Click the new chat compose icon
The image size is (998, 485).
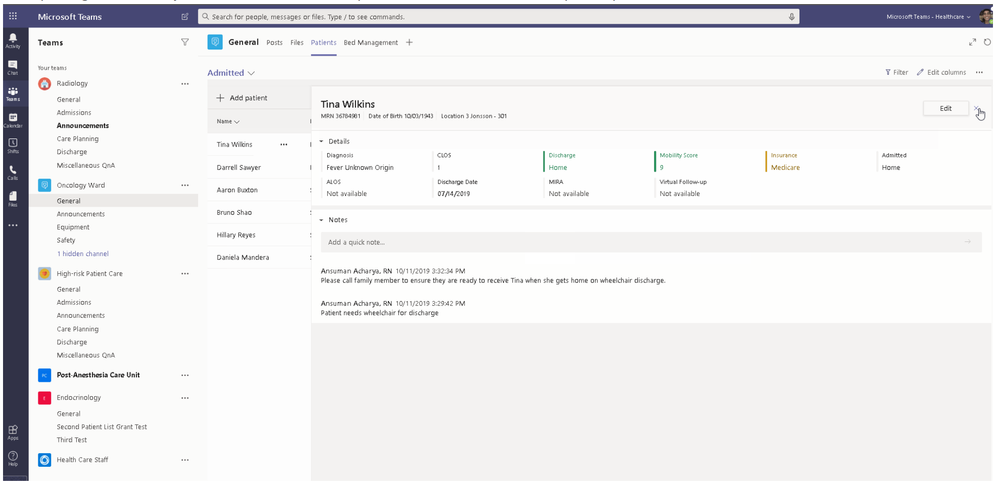[x=185, y=17]
